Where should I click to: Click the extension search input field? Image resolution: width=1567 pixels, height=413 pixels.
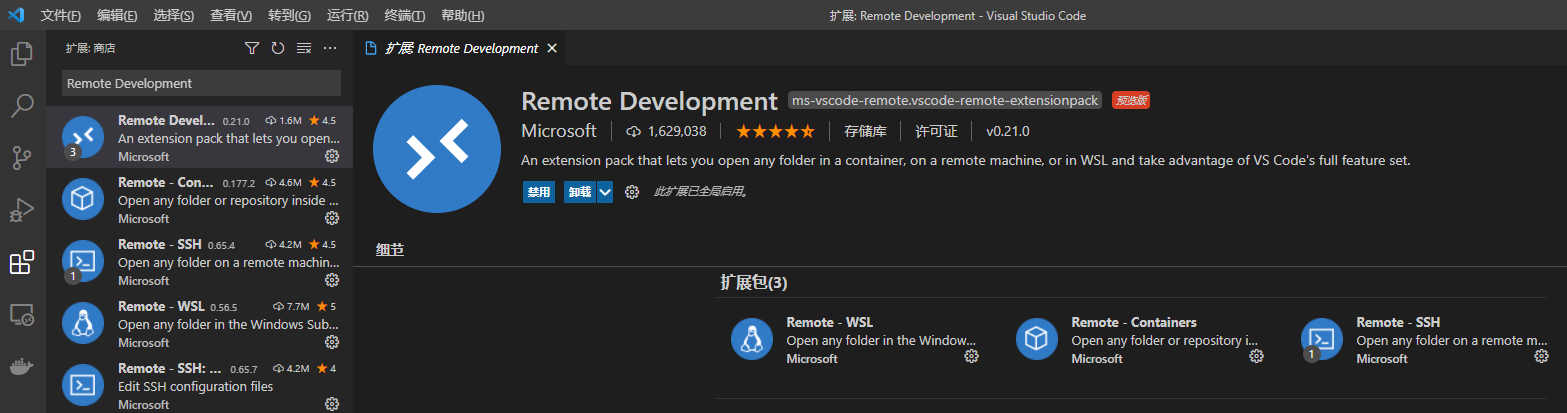[201, 83]
